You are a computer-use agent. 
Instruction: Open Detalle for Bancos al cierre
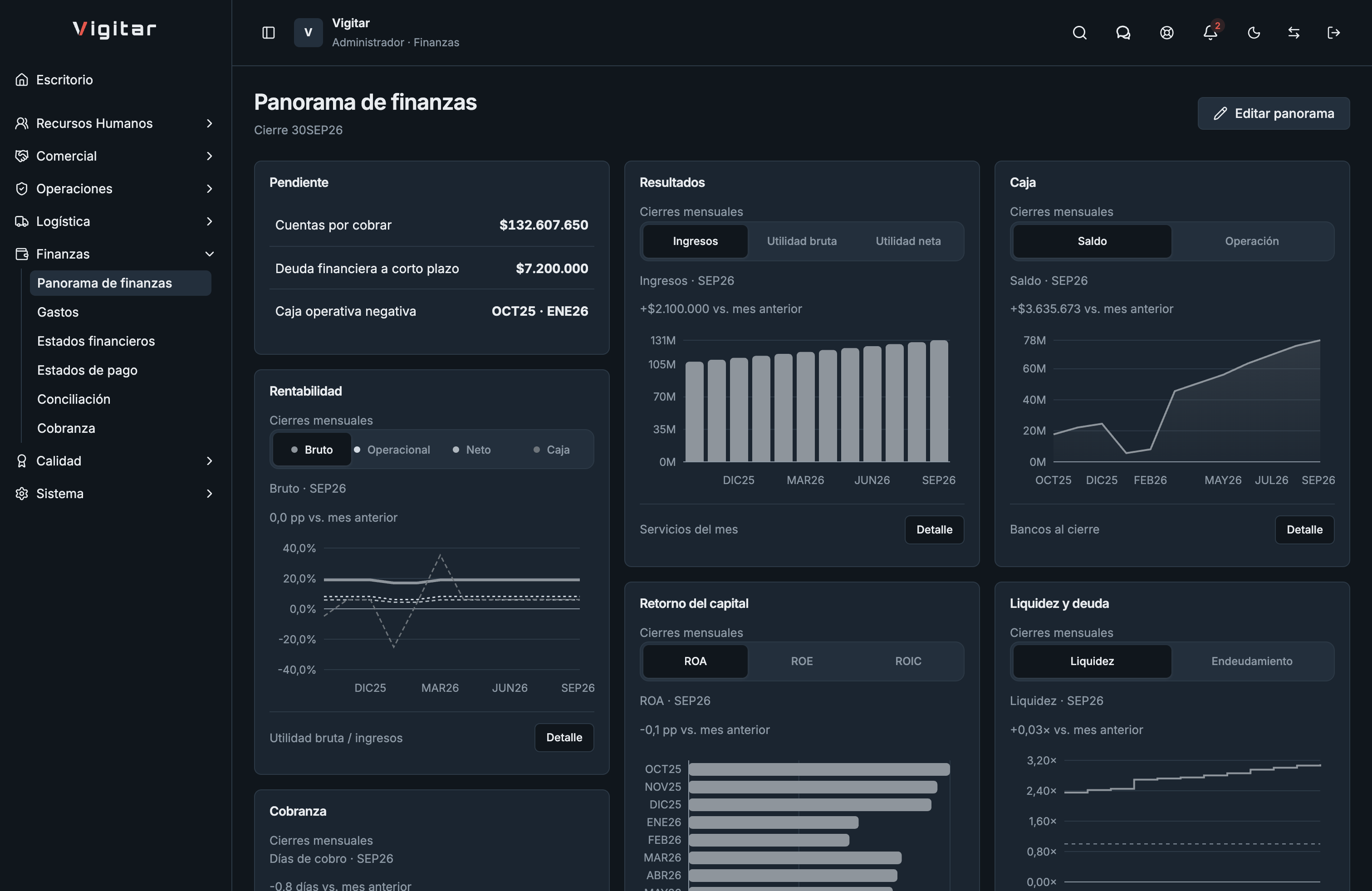1304,529
